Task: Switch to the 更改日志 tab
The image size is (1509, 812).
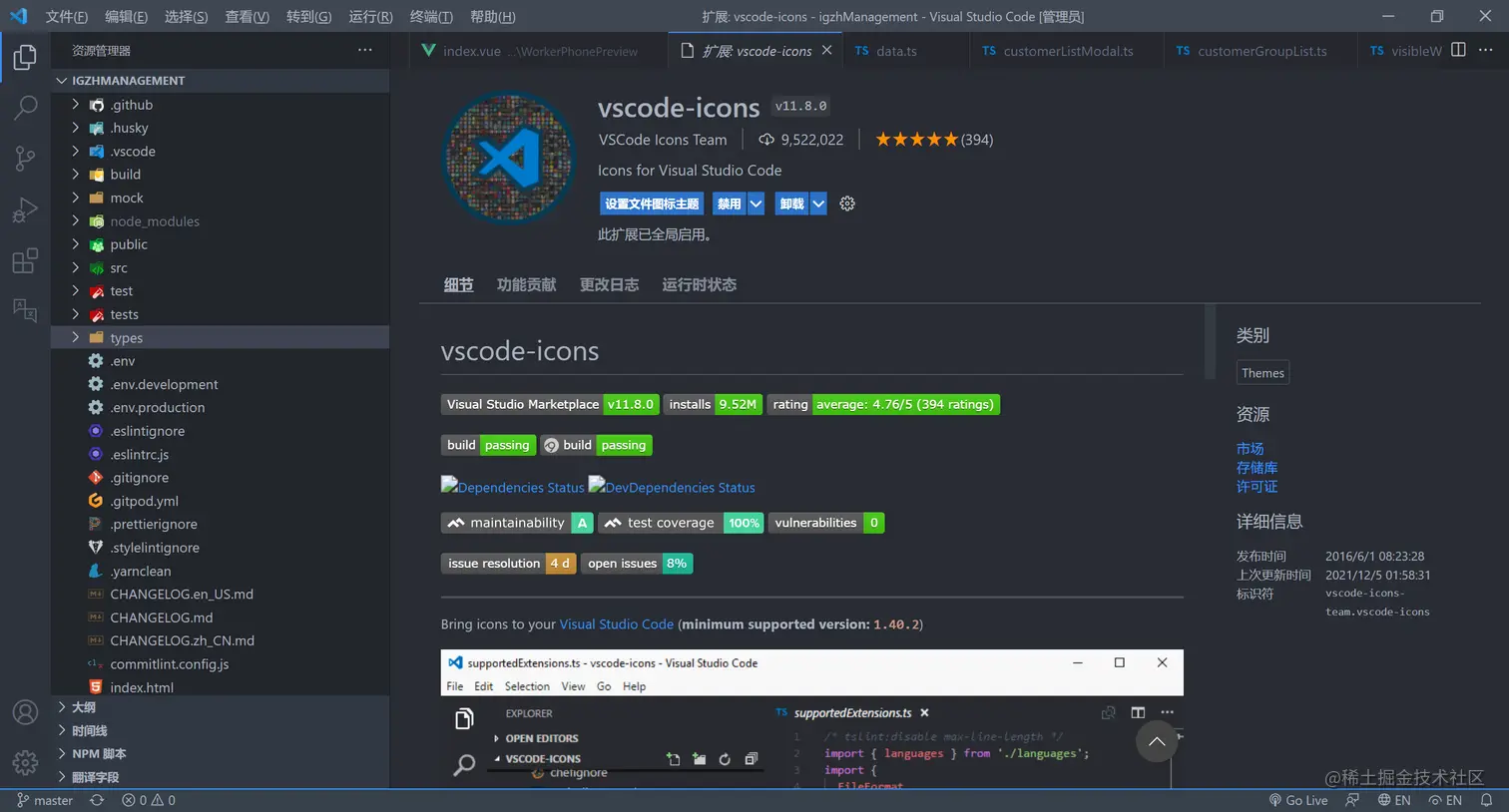Action: pos(609,285)
